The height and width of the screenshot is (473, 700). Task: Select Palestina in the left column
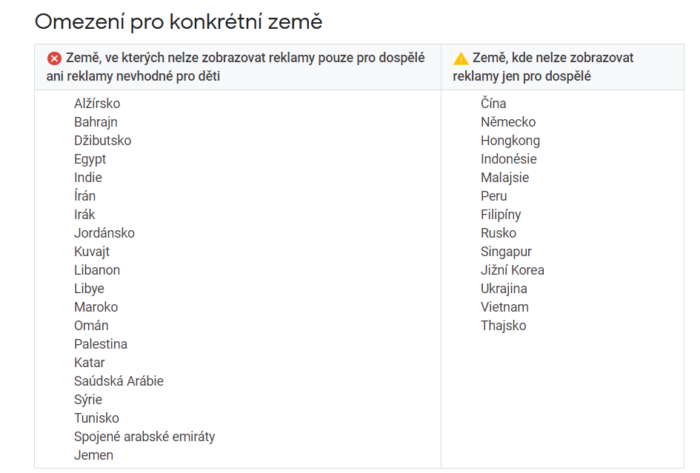pos(100,344)
